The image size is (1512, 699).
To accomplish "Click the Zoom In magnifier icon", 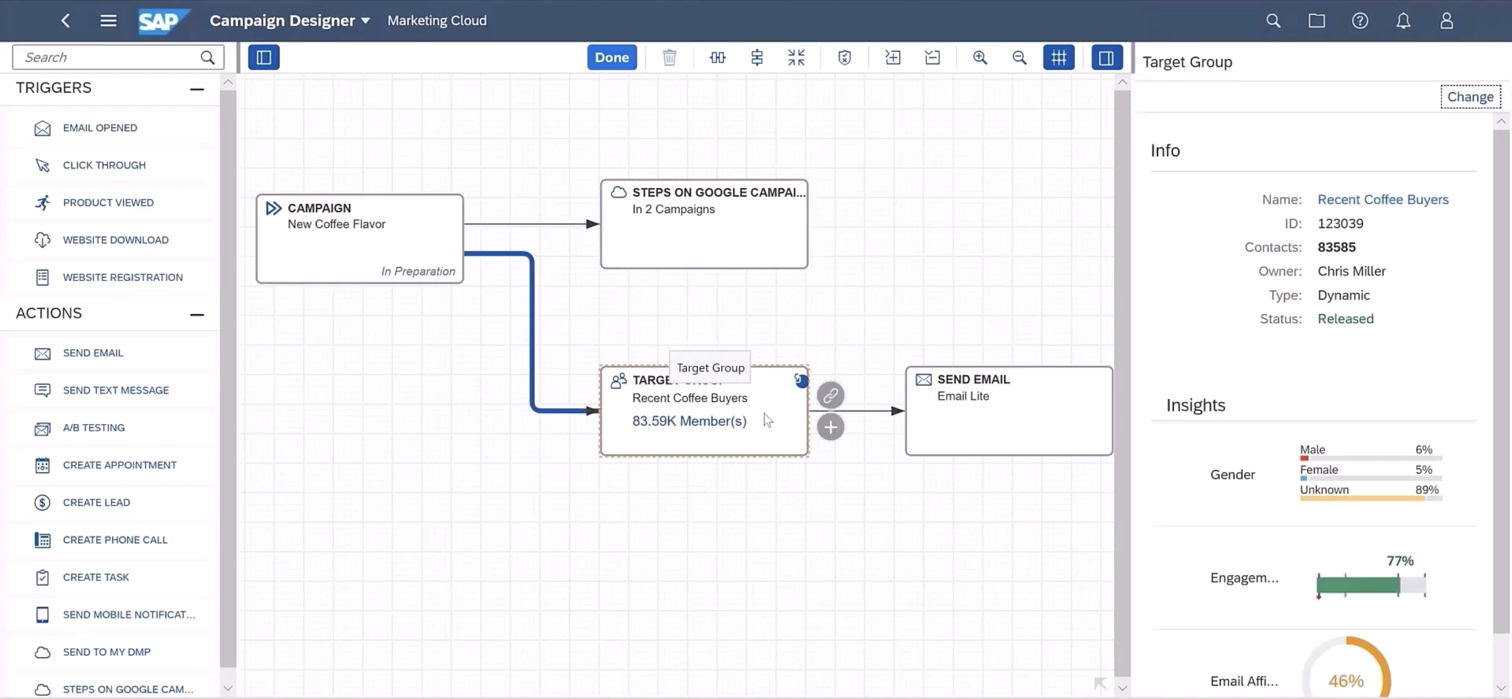I will point(980,57).
